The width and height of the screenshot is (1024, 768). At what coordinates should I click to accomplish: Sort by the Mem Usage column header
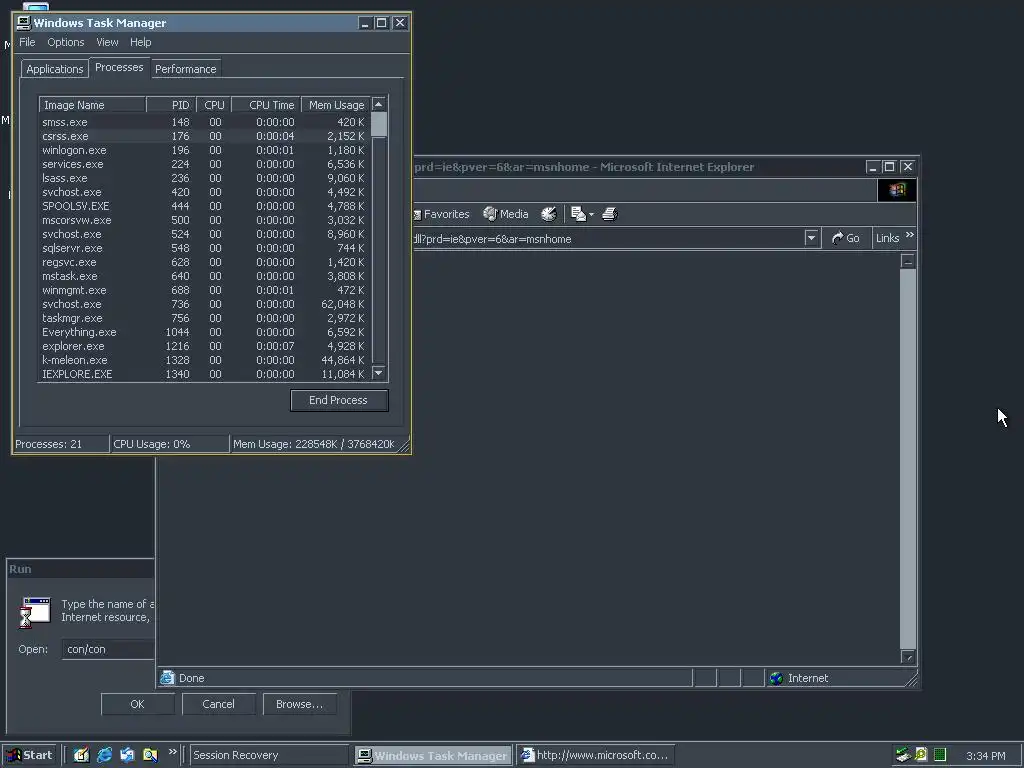tap(336, 105)
